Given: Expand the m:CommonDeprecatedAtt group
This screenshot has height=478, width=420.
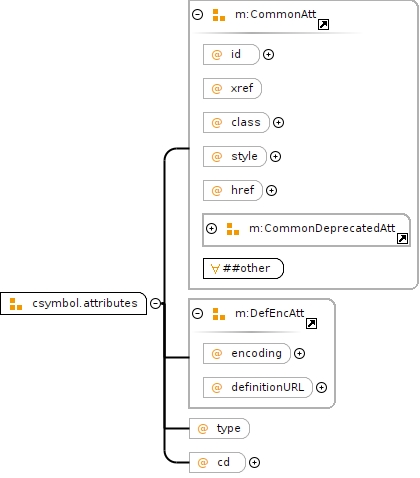Looking at the screenshot, I should (x=211, y=228).
